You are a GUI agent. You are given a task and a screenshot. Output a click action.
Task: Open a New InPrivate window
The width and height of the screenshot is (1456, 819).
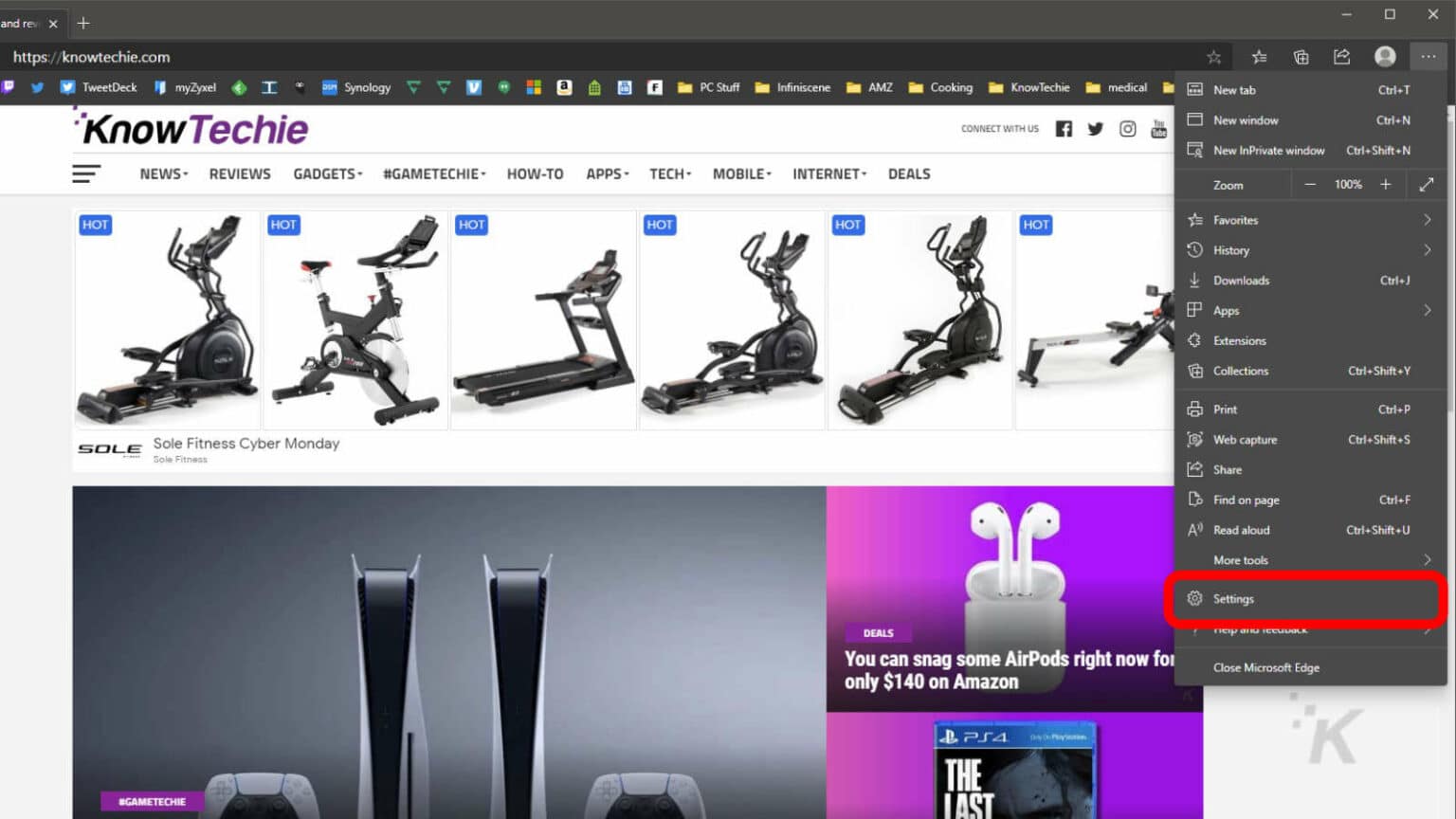(x=1270, y=150)
